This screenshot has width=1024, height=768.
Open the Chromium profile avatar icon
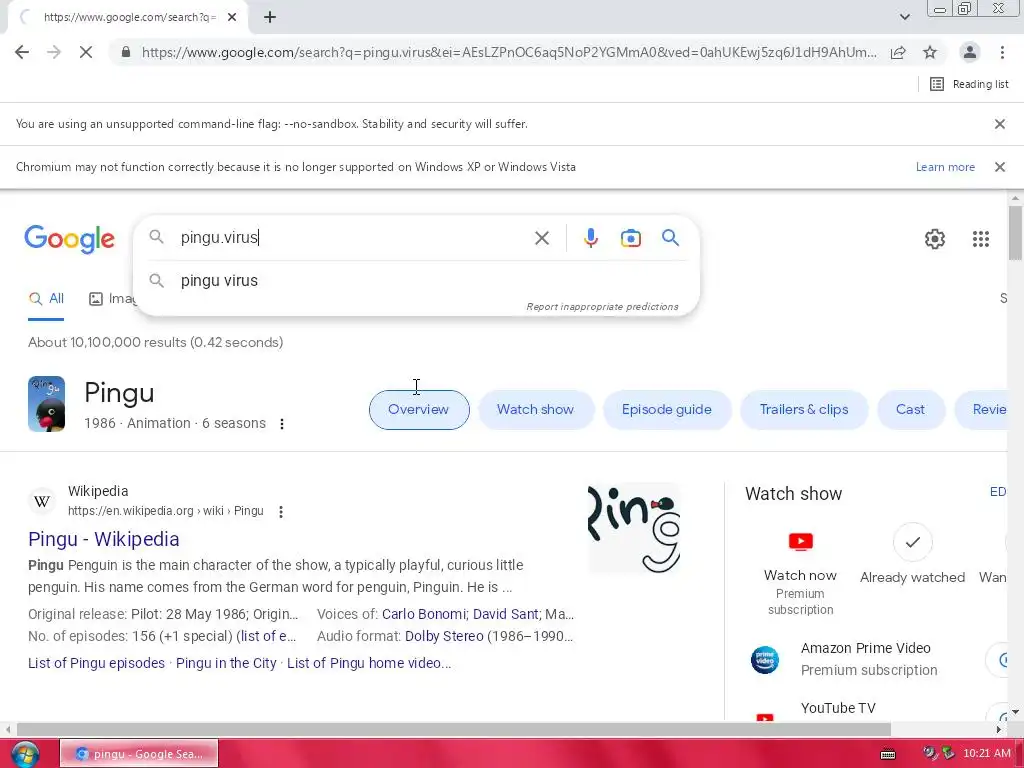click(970, 52)
